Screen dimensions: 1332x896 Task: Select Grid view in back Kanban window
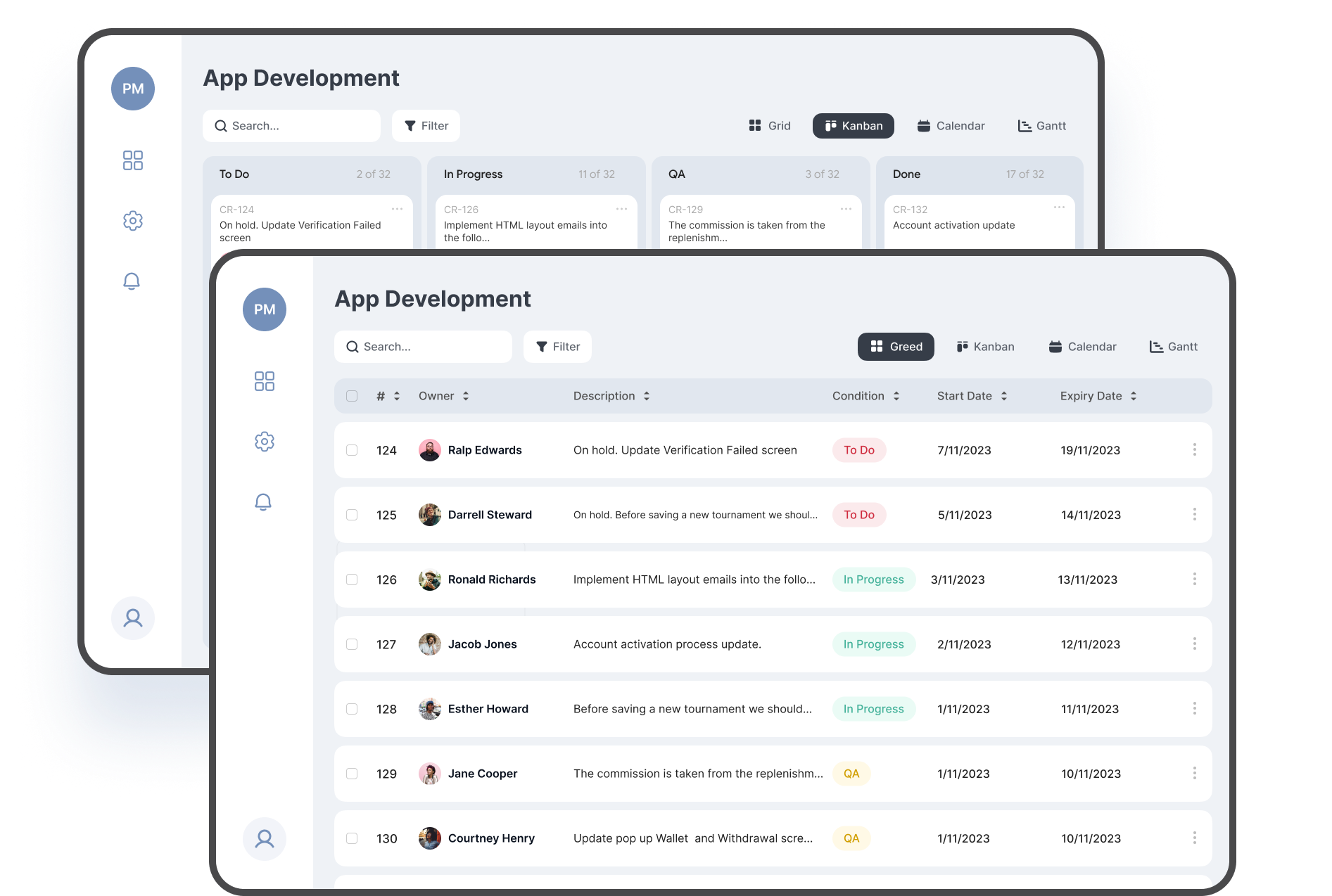click(770, 126)
